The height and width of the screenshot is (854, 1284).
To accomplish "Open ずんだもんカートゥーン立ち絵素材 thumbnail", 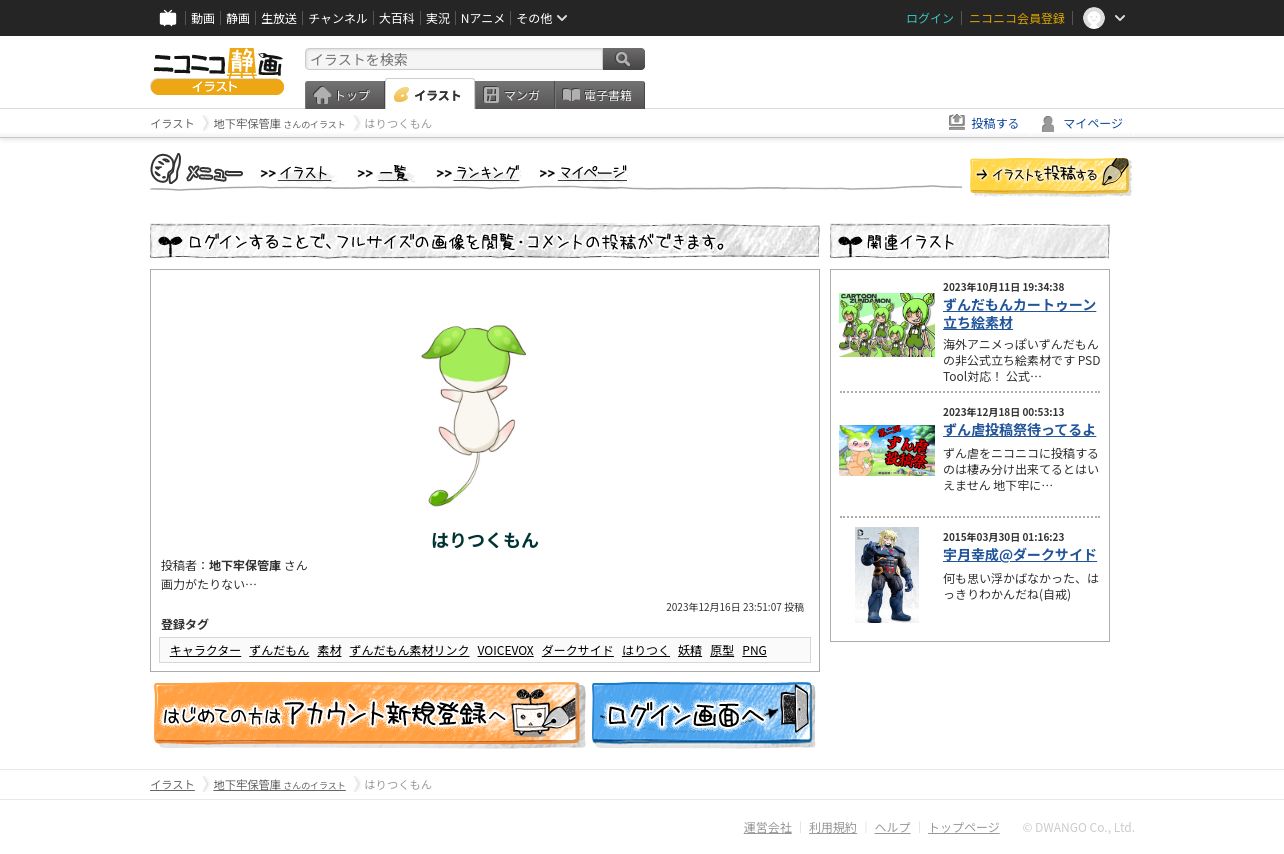I will (887, 325).
